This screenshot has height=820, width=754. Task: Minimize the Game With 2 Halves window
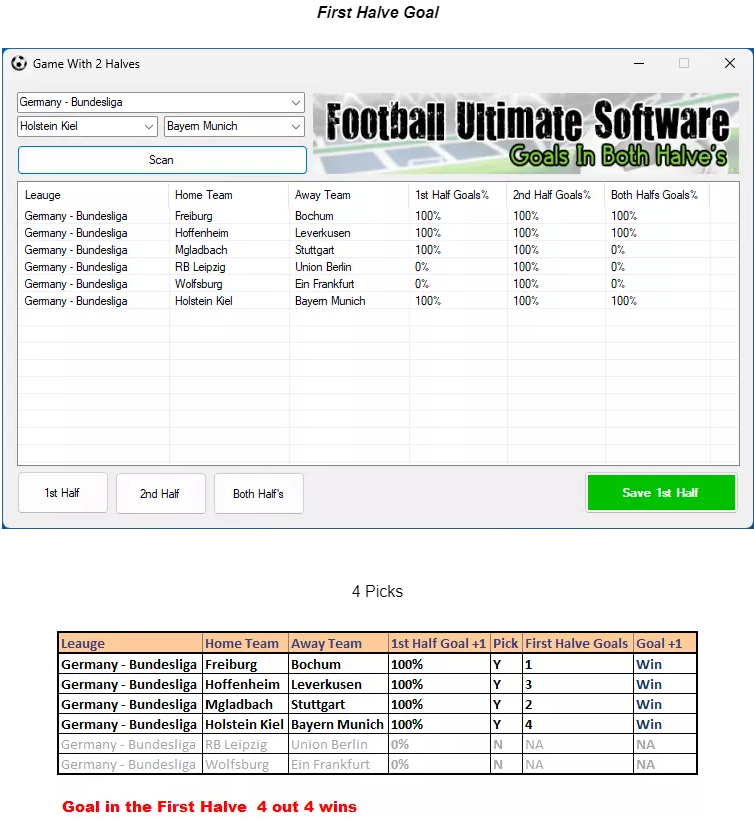[x=638, y=63]
